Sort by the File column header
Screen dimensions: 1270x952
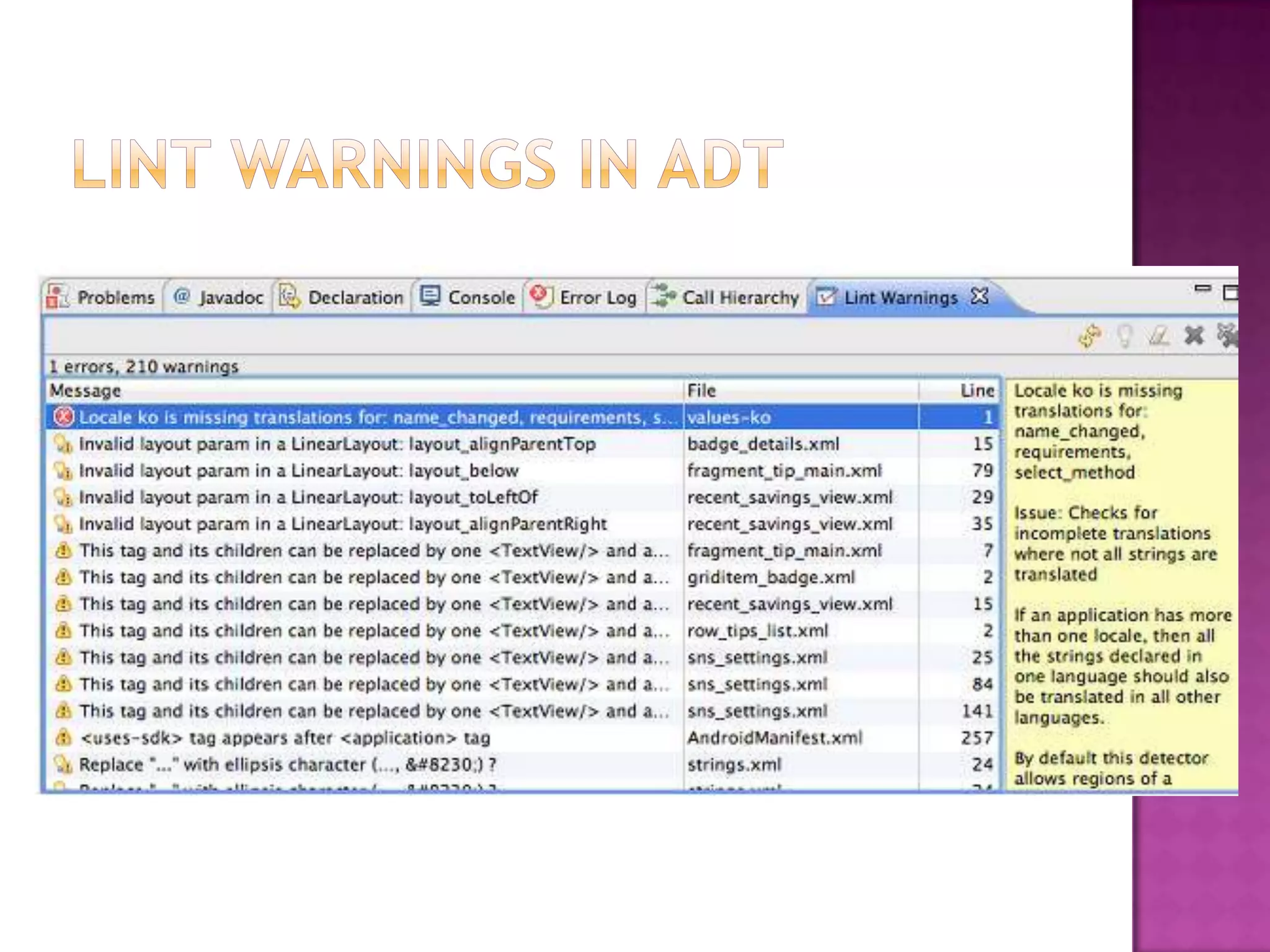pos(800,390)
